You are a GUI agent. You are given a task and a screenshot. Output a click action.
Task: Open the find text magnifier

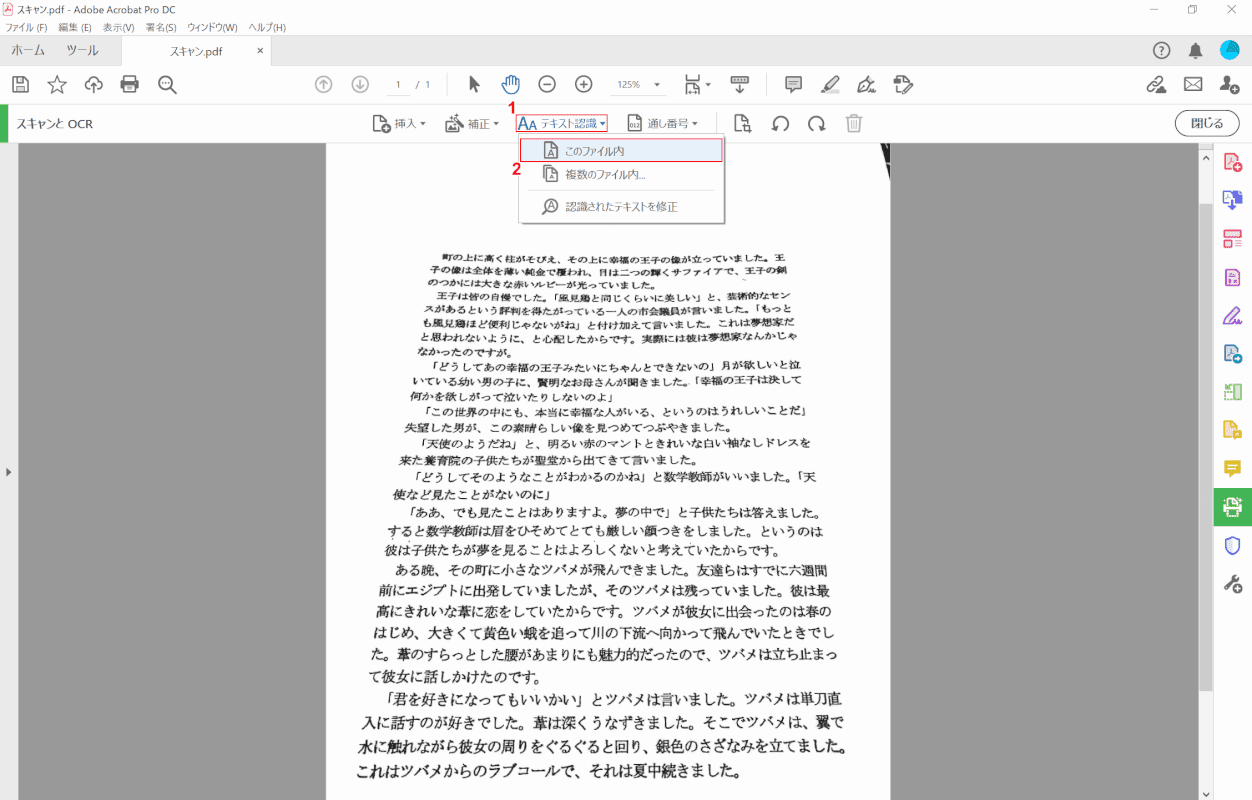coord(167,85)
